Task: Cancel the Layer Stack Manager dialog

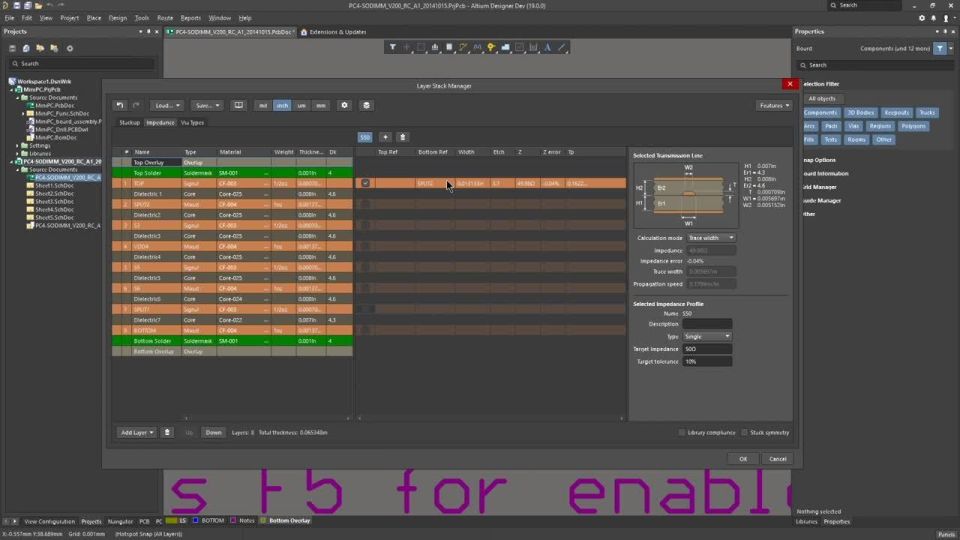Action: (778, 459)
